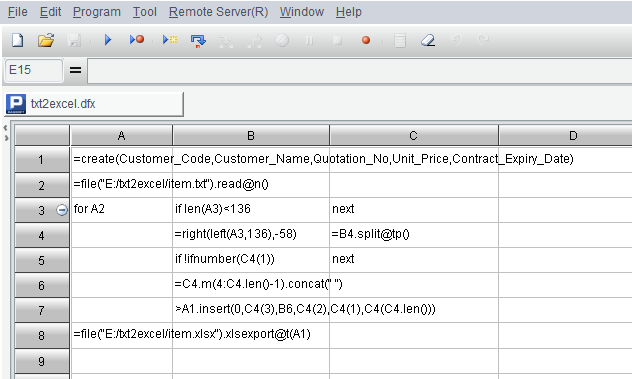Click the select-all corner cell of grid
This screenshot has height=379, width=632.
[42, 135]
